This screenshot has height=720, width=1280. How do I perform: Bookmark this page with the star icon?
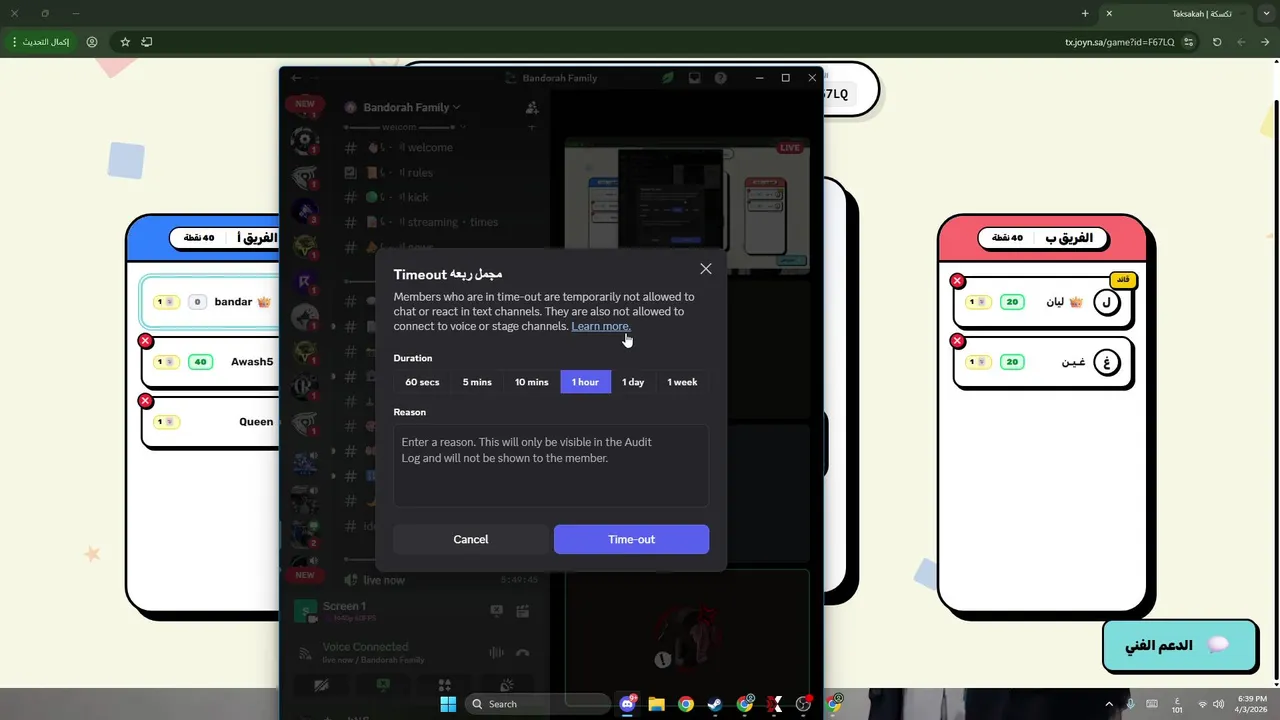pyautogui.click(x=125, y=42)
